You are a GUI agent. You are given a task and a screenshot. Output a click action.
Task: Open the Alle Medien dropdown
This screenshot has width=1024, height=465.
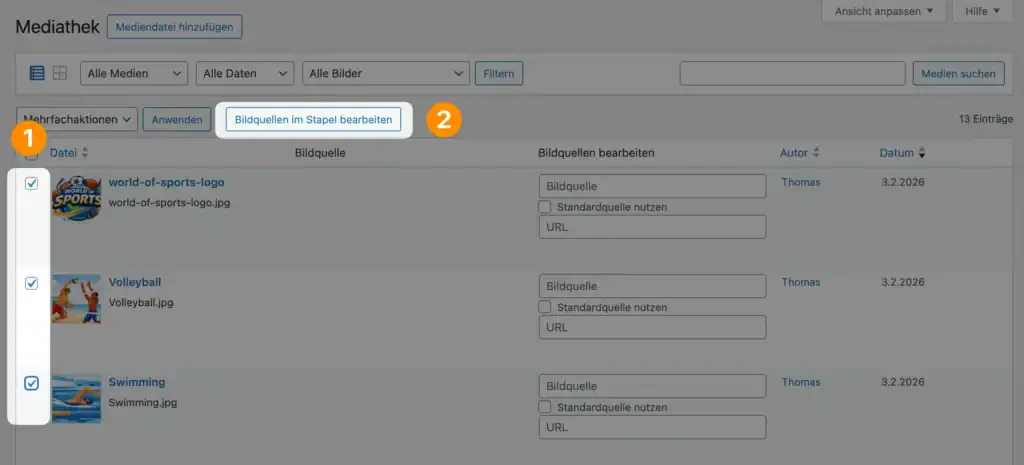pyautogui.click(x=134, y=73)
